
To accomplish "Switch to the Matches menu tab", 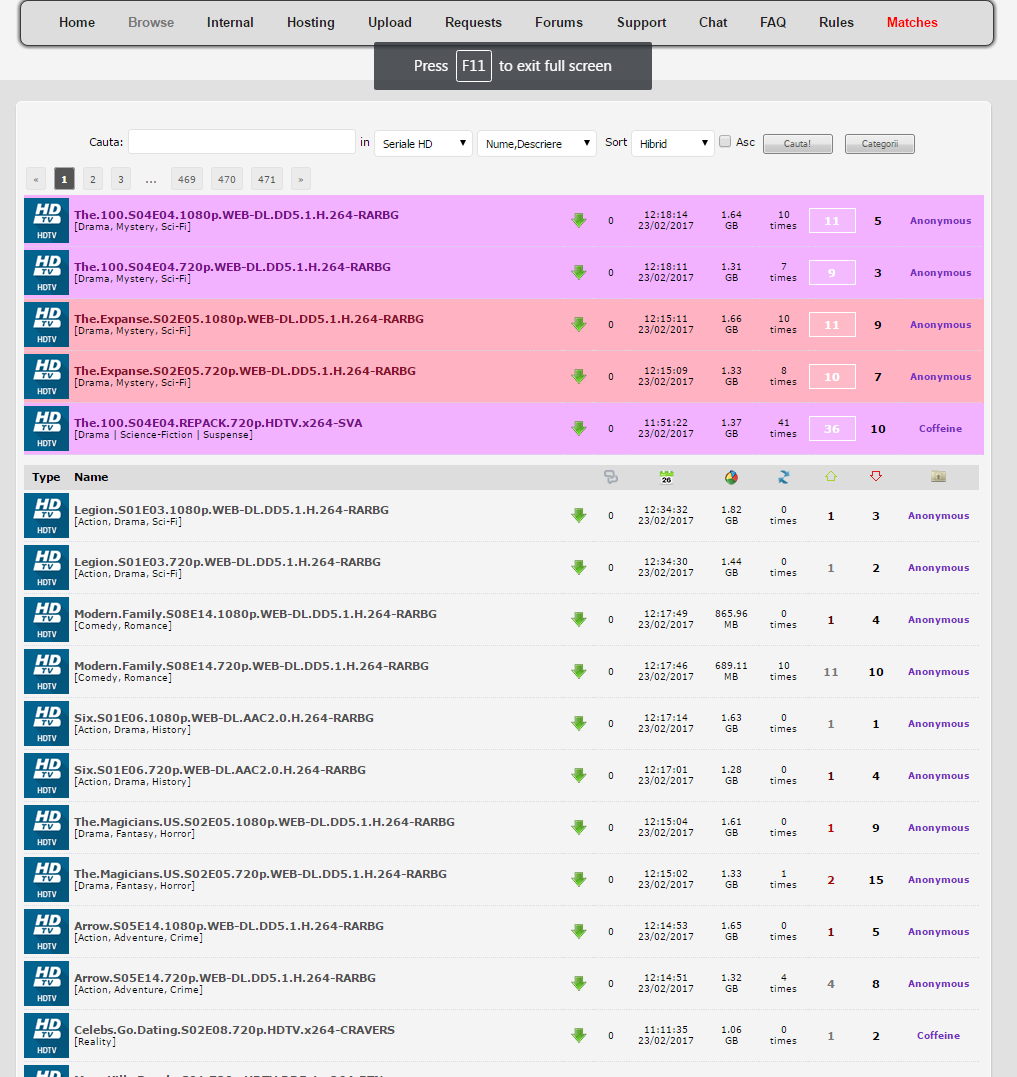I will [911, 22].
